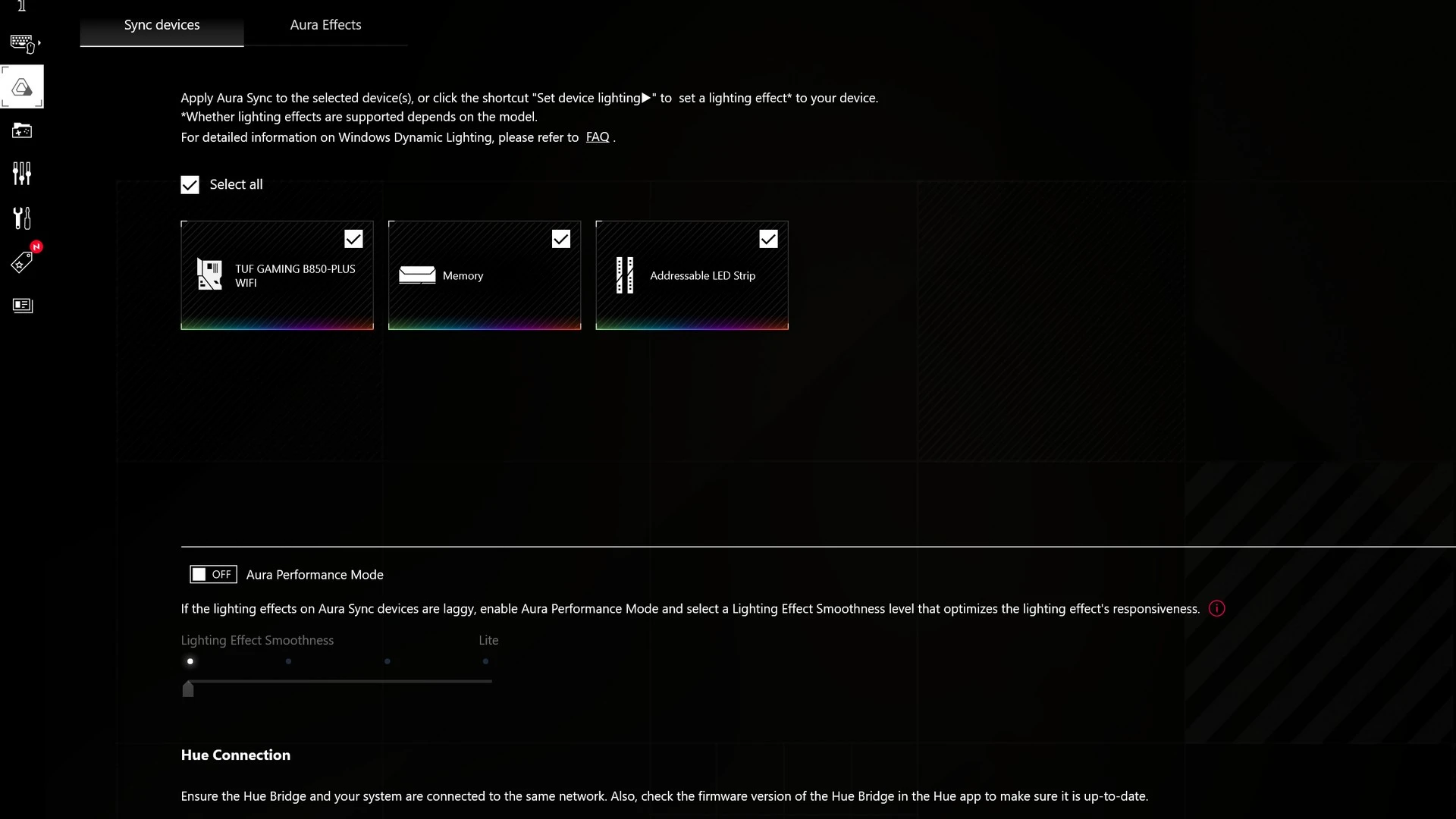Open Scenario Profiles sliders icon
Viewport: 1456px width, 819px height.
coord(22,174)
